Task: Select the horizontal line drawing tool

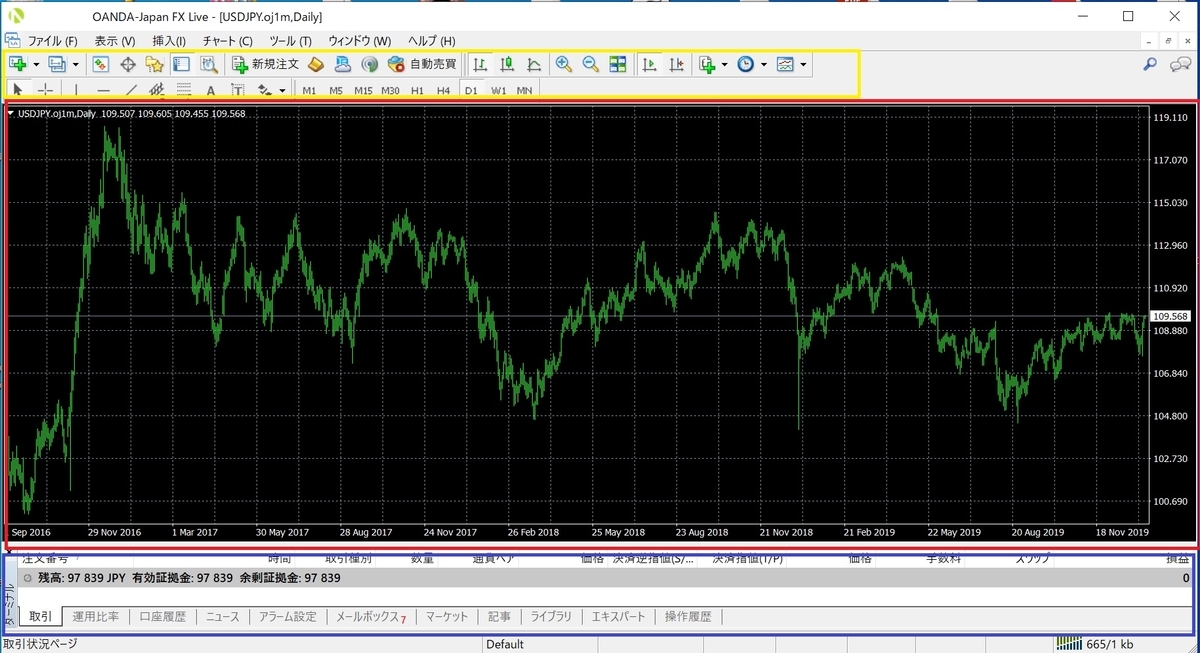Action: (105, 90)
